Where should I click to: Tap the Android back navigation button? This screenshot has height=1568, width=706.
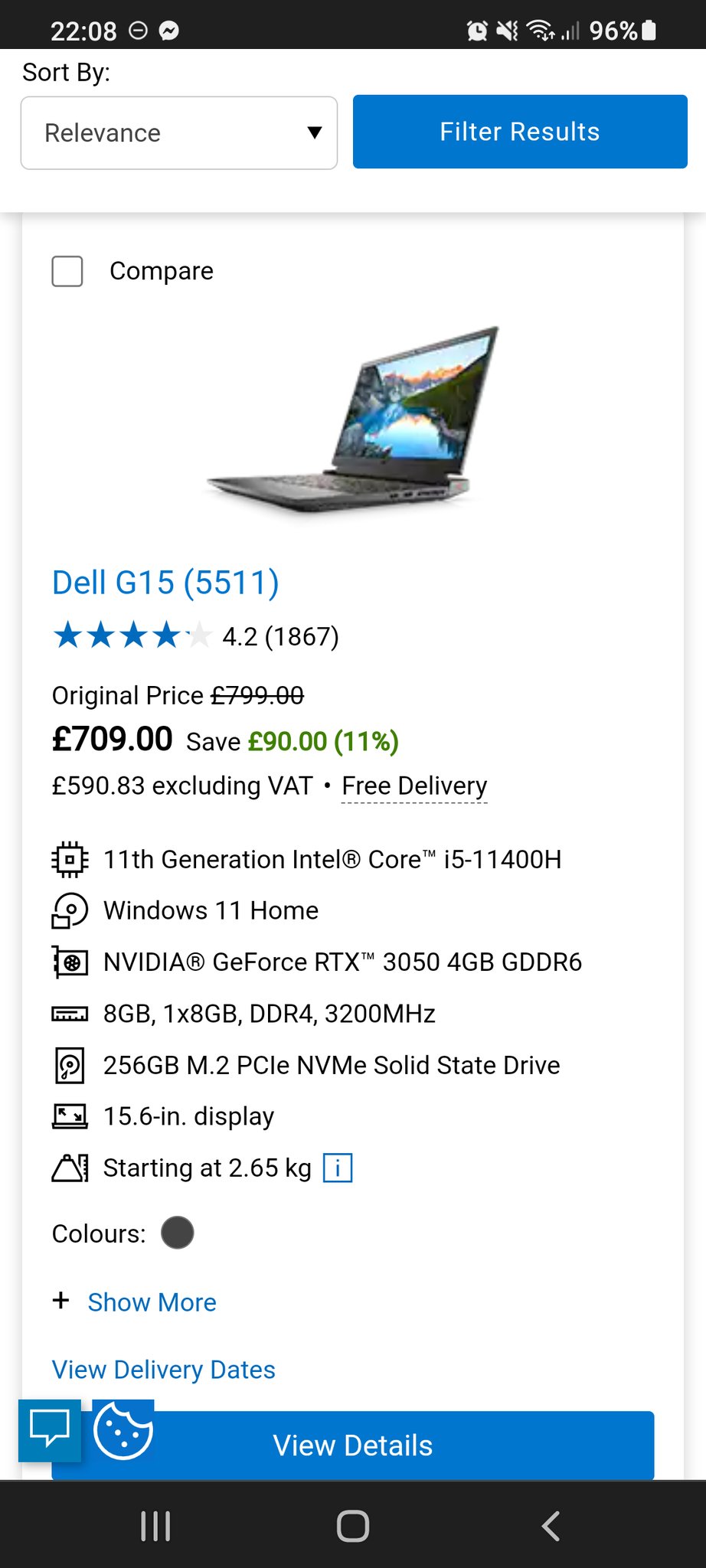click(551, 1526)
